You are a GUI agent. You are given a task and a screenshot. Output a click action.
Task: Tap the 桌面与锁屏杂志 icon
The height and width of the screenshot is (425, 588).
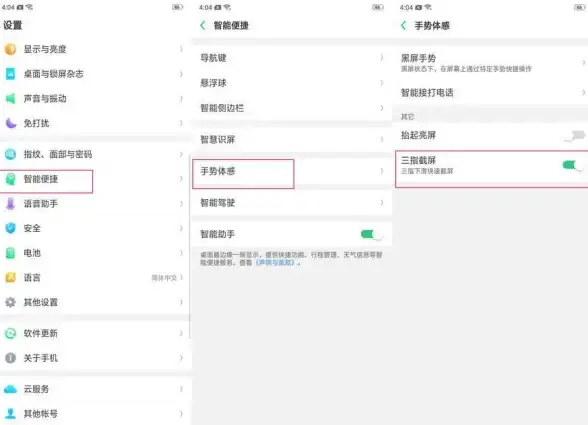(10, 74)
